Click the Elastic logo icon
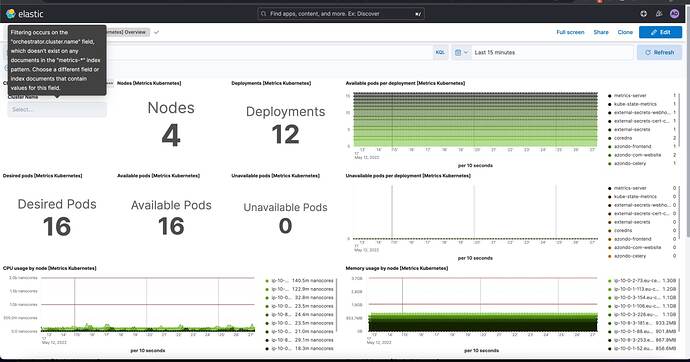Screen dimensions: 690x362 11,14
